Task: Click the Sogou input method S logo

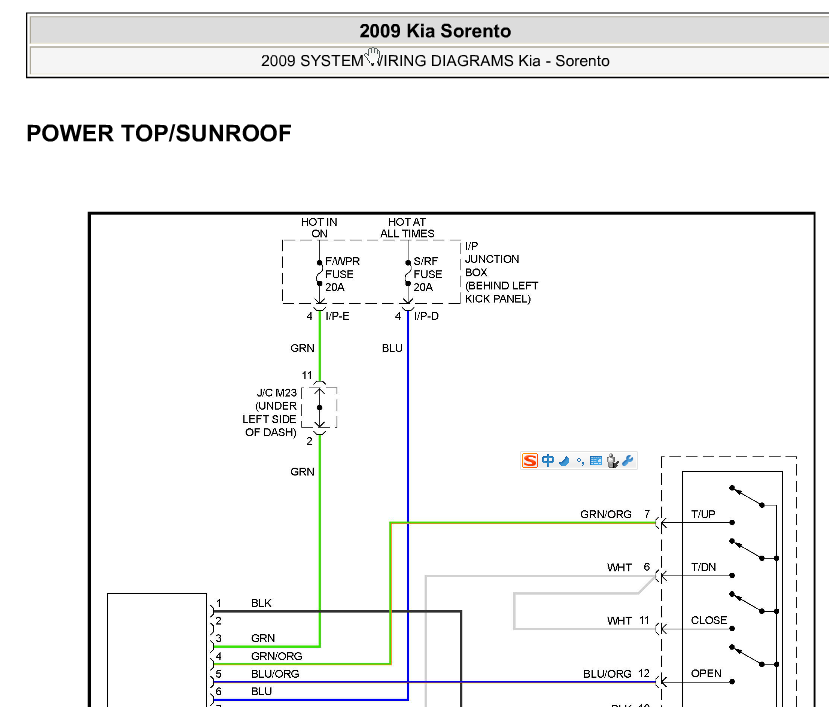Action: (530, 461)
